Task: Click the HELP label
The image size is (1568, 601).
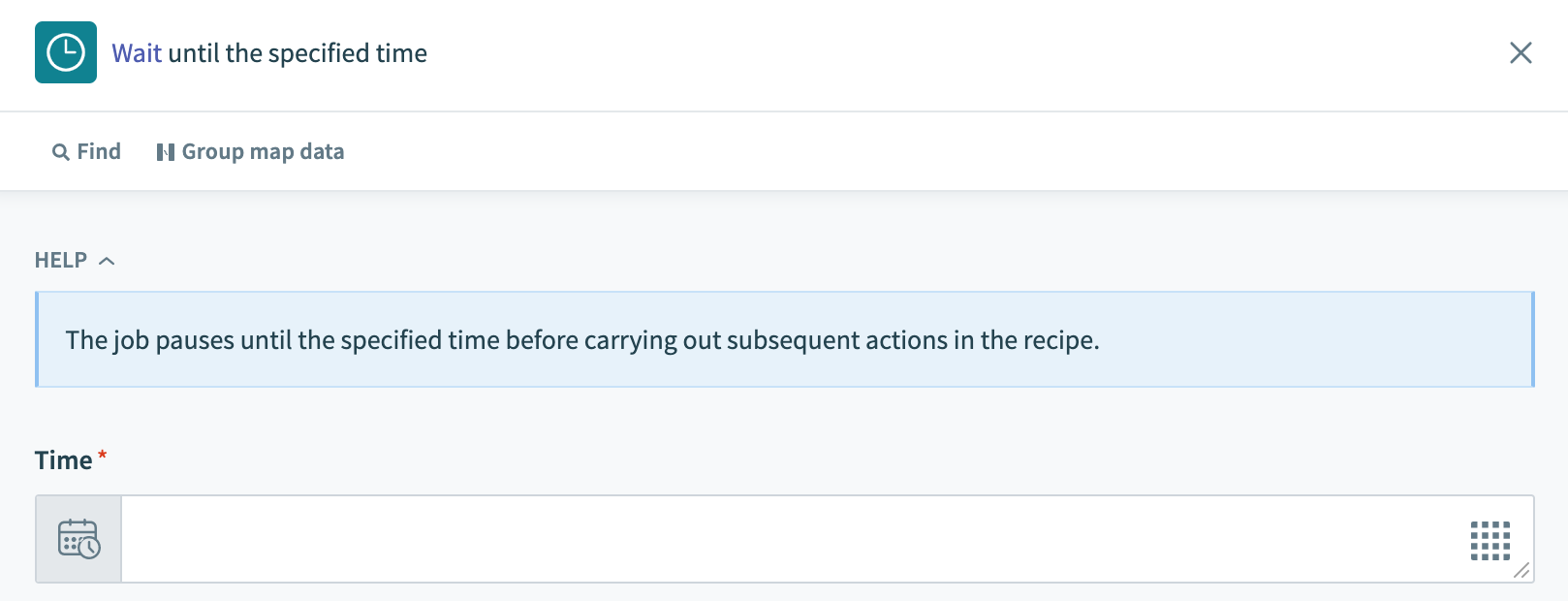Action: (x=61, y=260)
